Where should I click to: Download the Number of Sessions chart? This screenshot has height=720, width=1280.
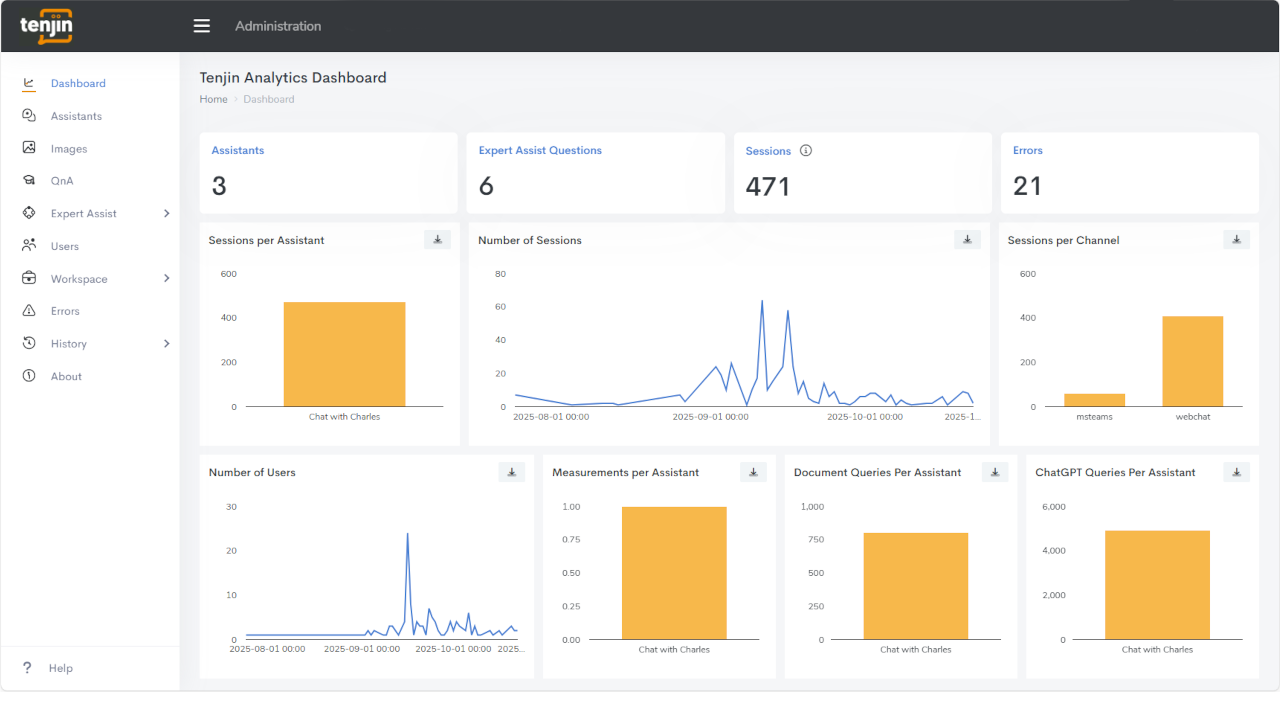[x=967, y=240]
